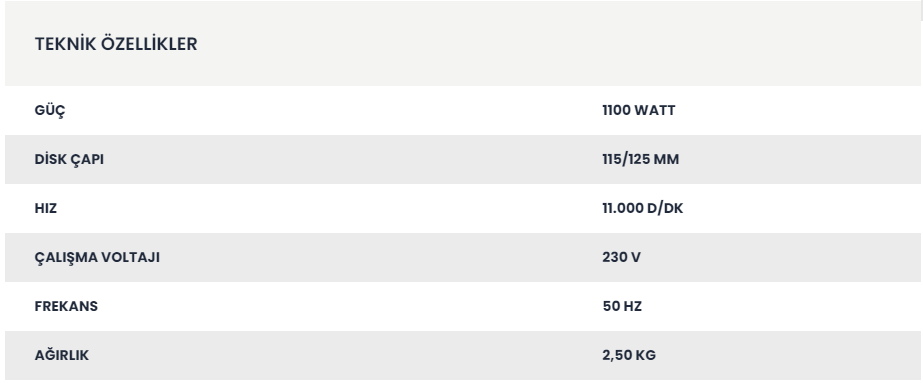Click the 50 HZ value
This screenshot has width=923, height=383.
[x=622, y=306]
